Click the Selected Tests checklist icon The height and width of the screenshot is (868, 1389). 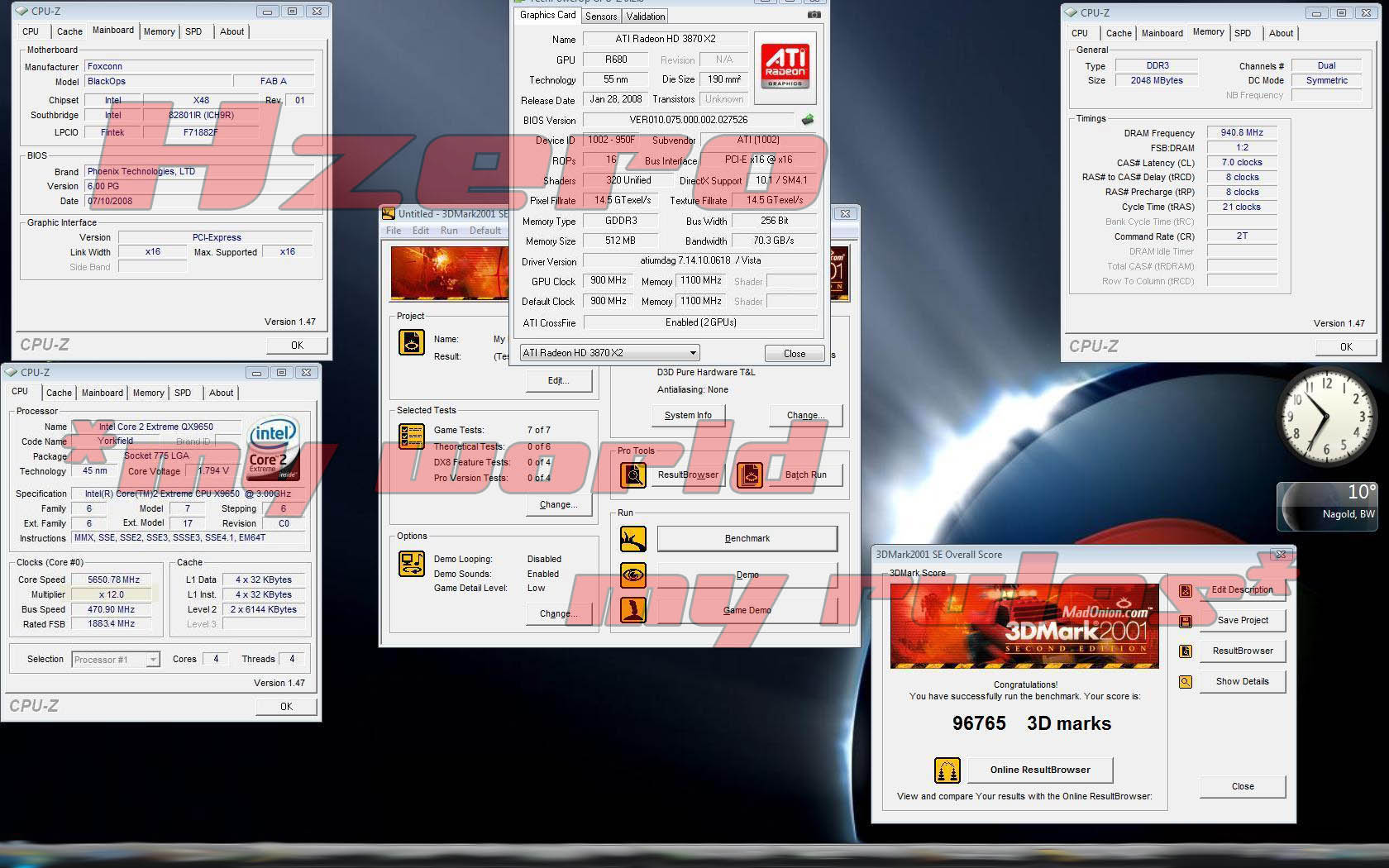pos(412,436)
